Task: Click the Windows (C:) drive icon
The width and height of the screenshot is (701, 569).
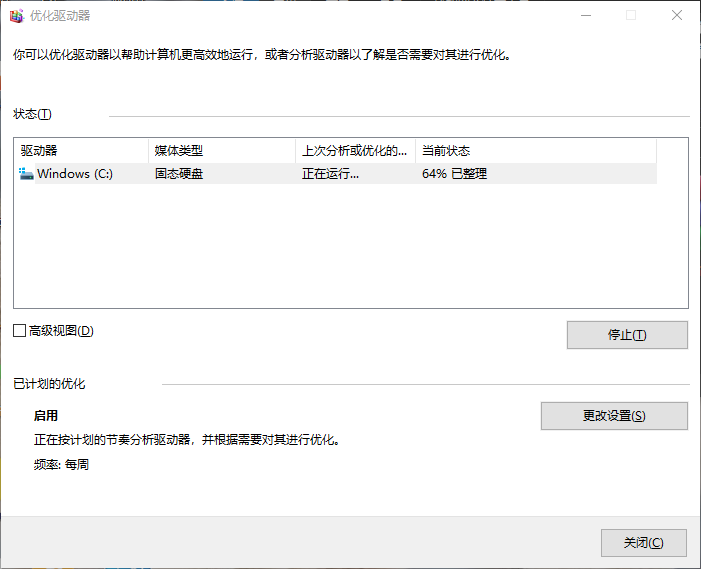Action: (26, 174)
